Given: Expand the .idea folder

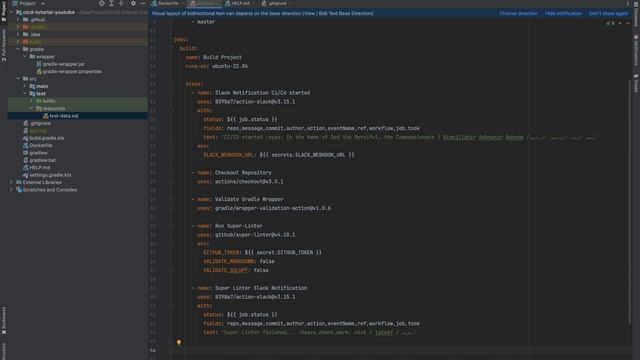Looking at the screenshot, I should [x=18, y=34].
